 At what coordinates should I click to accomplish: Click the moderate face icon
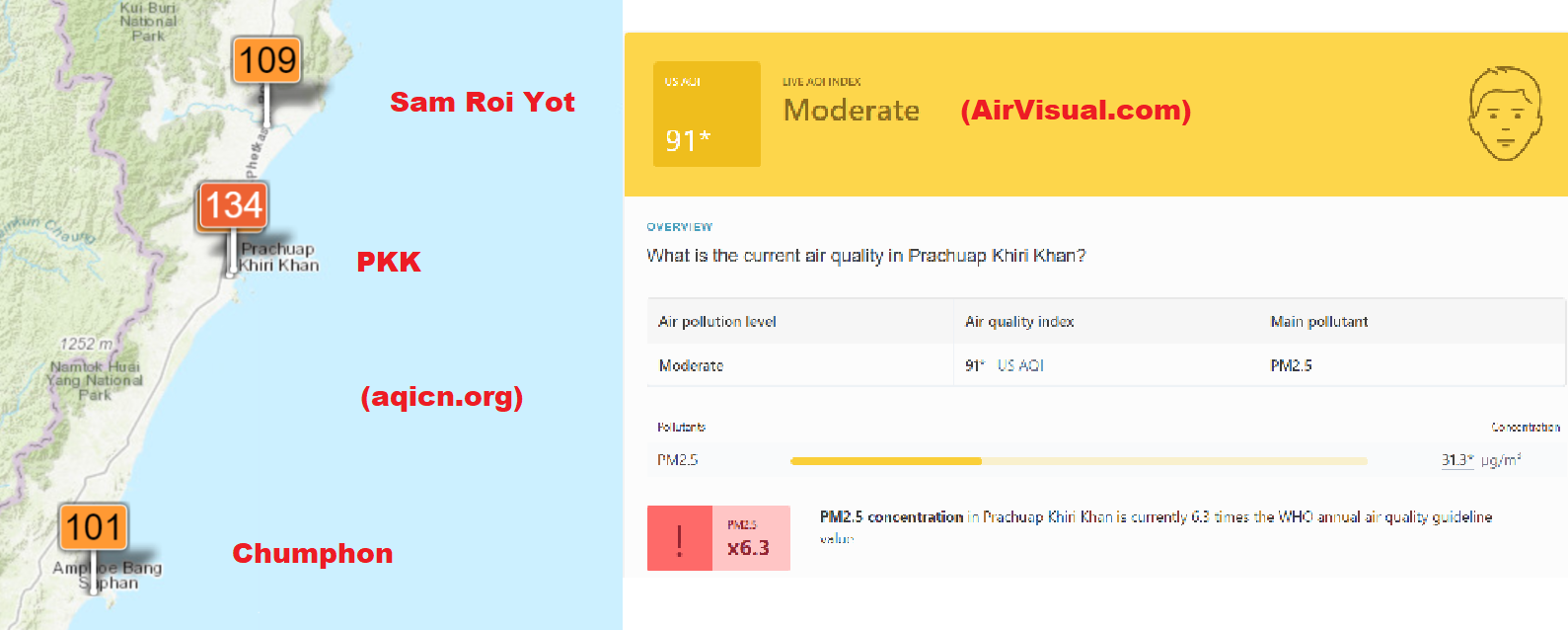[x=1504, y=114]
